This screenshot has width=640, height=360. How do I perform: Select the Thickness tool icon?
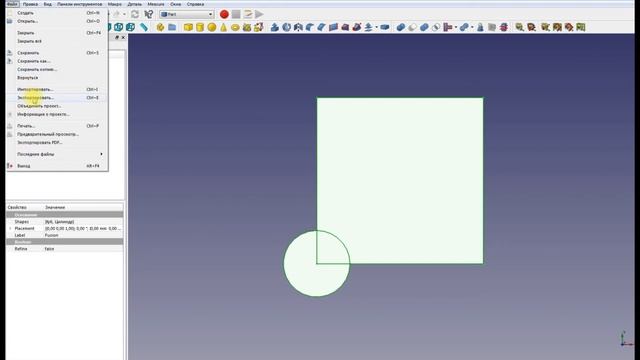click(x=384, y=27)
